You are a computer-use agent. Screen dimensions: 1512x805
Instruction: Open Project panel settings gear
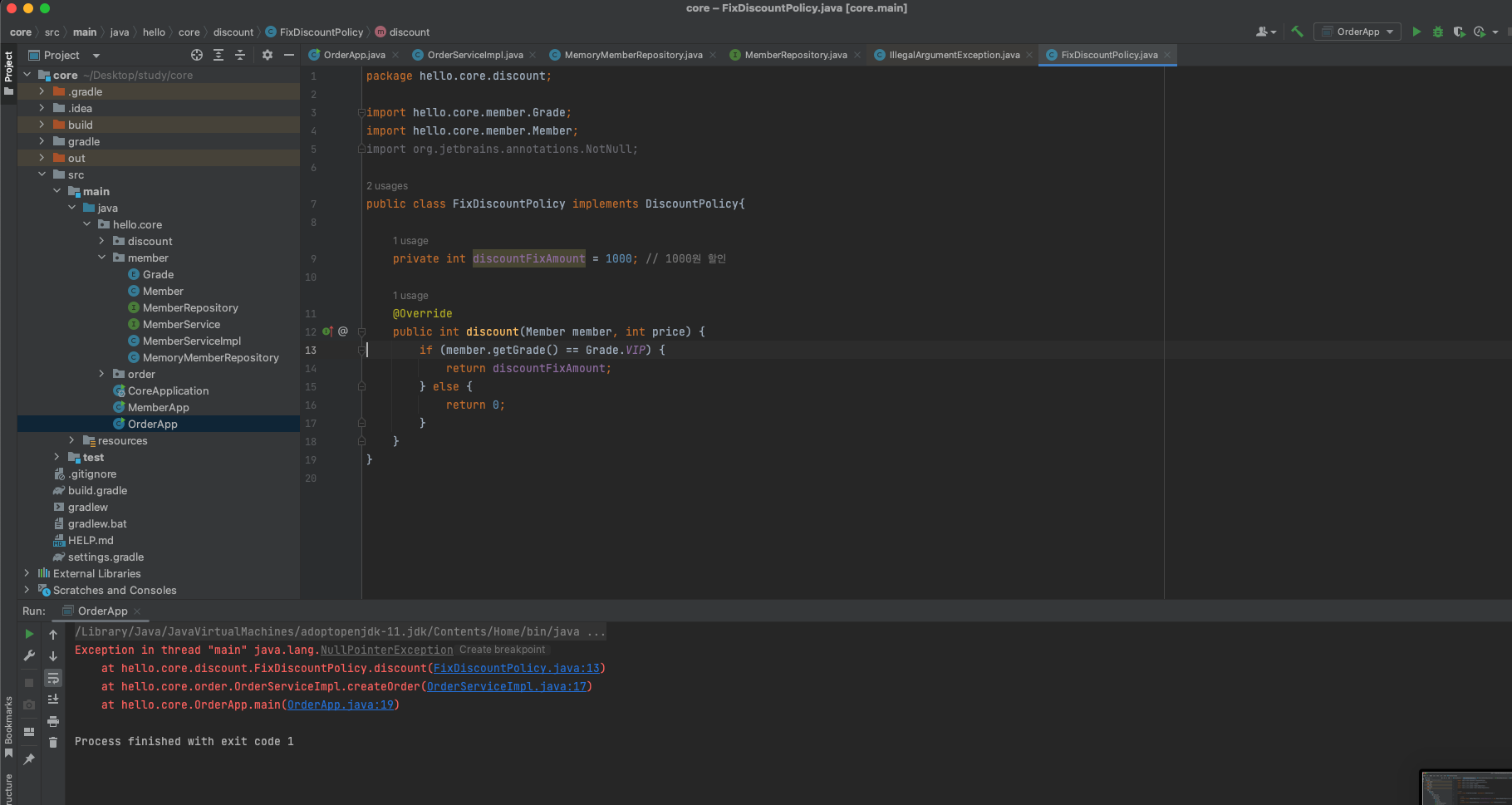(x=268, y=55)
